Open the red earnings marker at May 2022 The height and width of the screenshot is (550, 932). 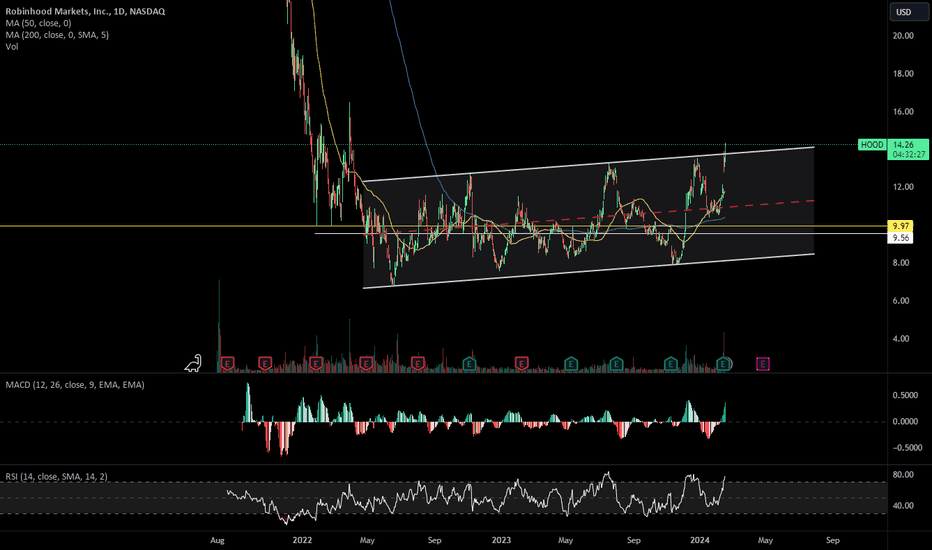[x=366, y=363]
